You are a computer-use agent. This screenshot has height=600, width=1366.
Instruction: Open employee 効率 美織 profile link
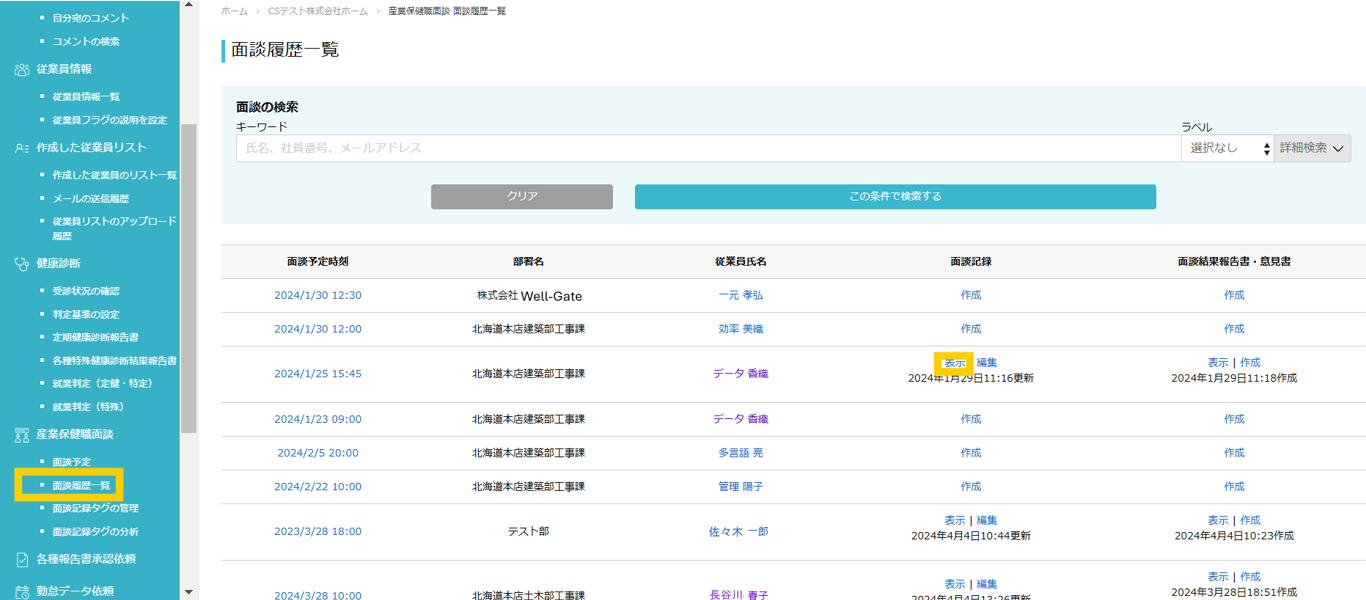point(741,329)
